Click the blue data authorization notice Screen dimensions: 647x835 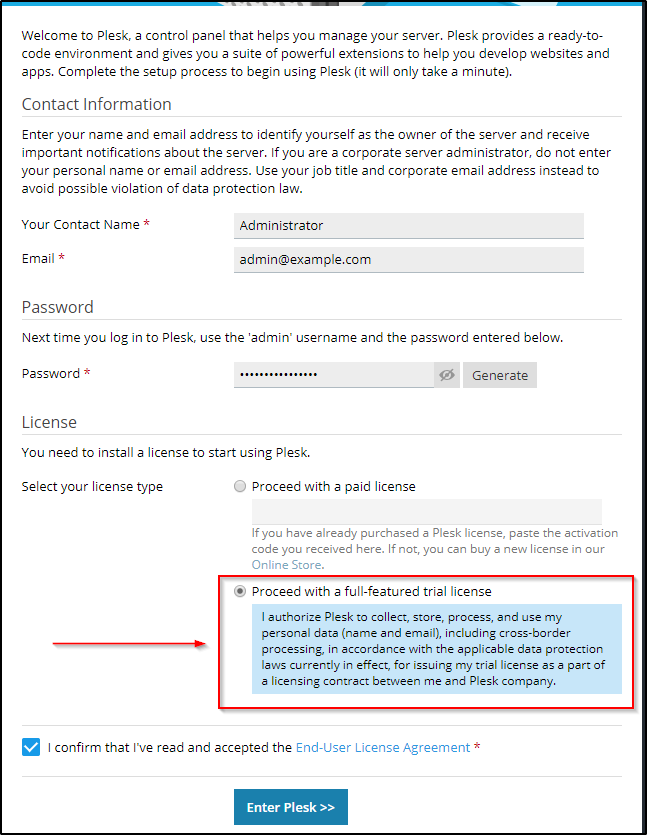pos(435,648)
